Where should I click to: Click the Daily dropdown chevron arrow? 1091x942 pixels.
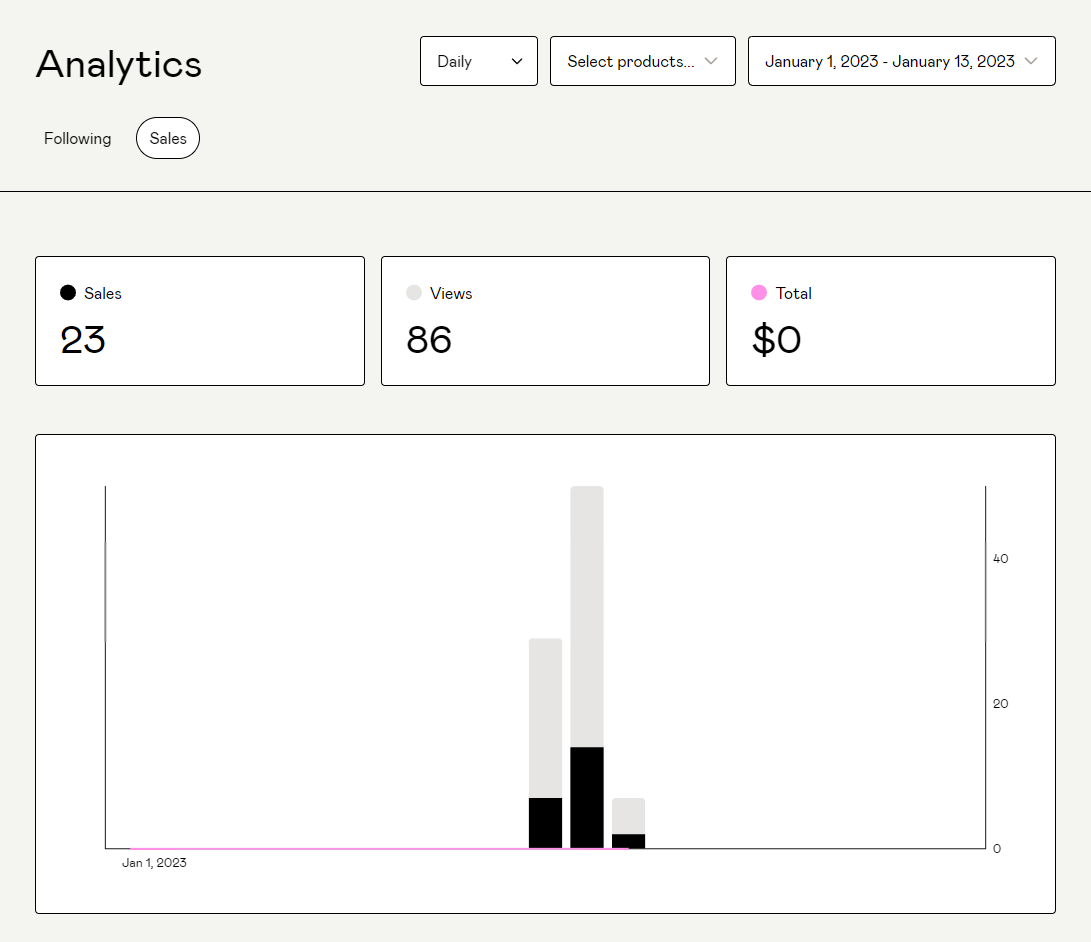518,61
